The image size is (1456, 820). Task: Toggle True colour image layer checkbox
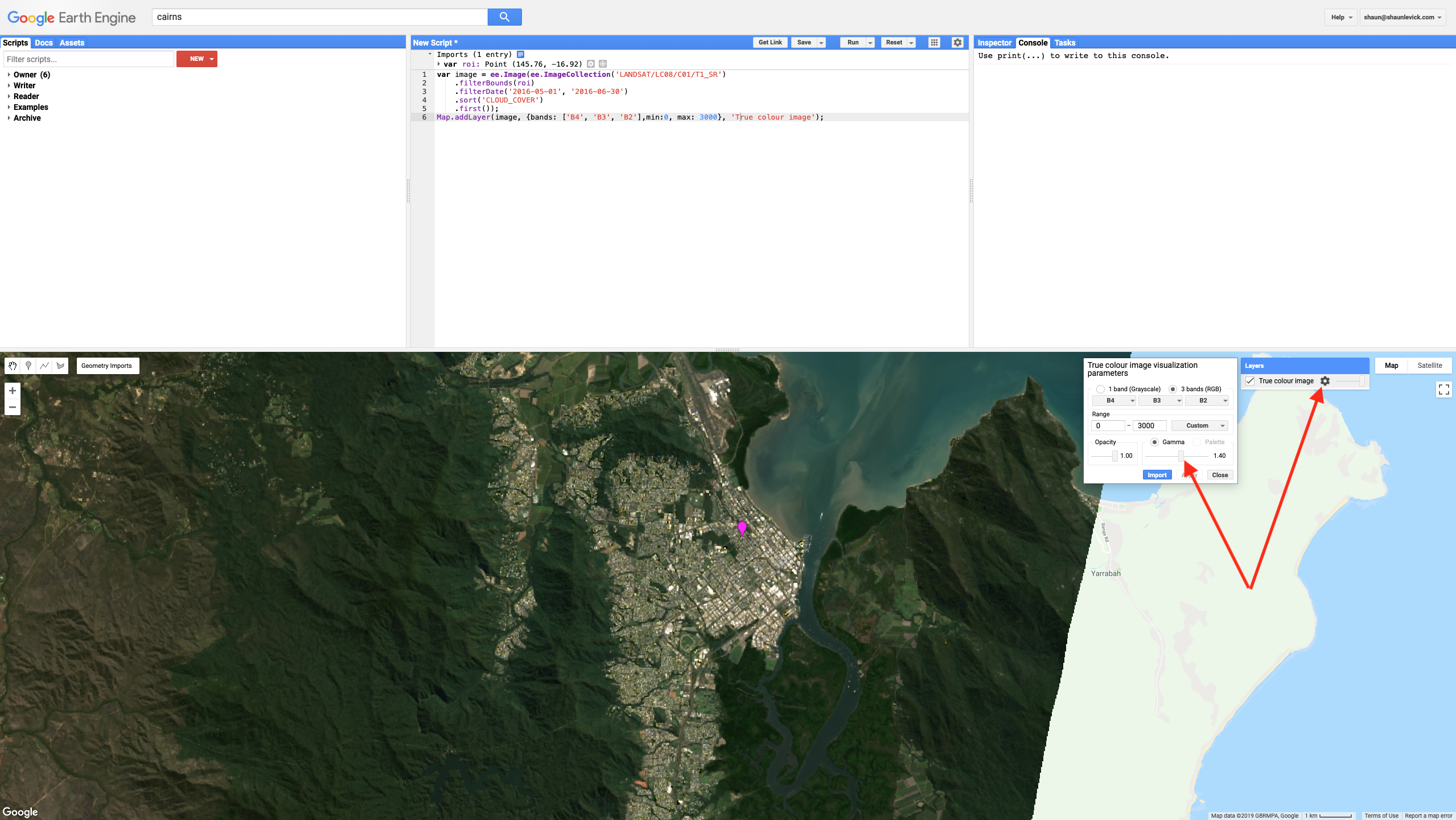click(1250, 381)
